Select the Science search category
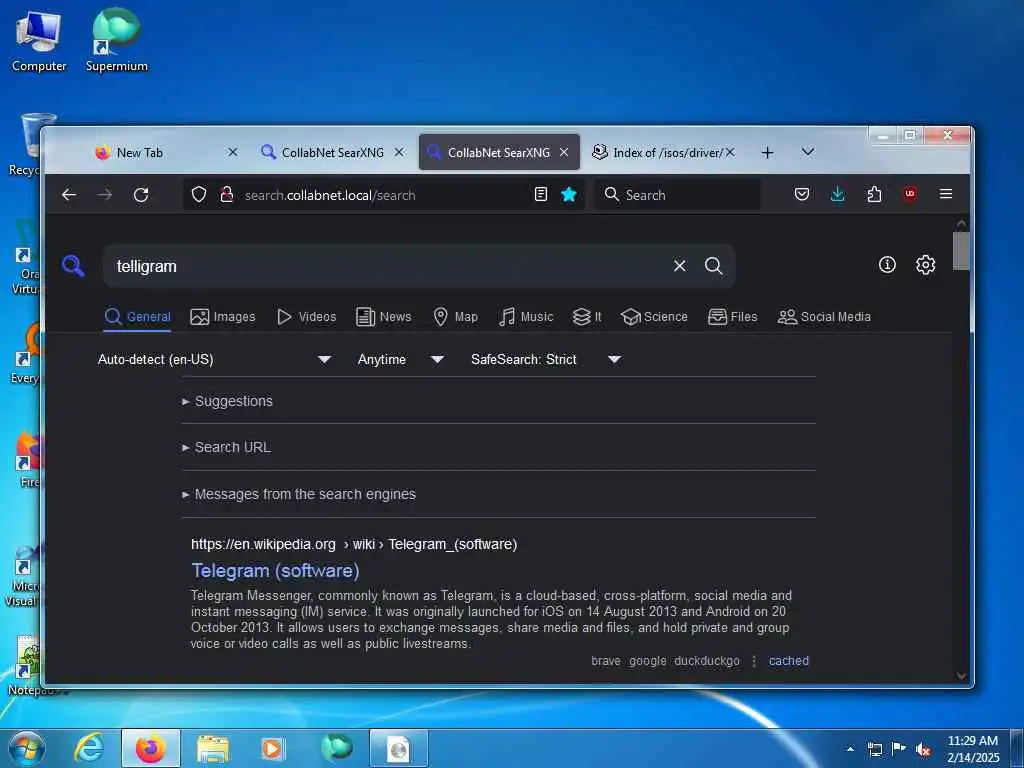 point(654,317)
